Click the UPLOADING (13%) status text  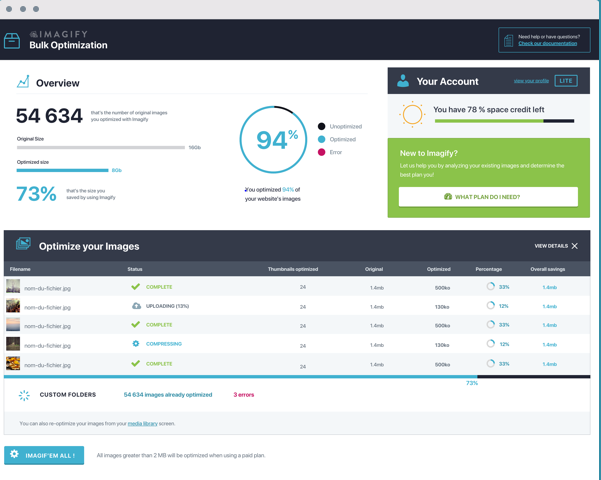[x=167, y=306]
